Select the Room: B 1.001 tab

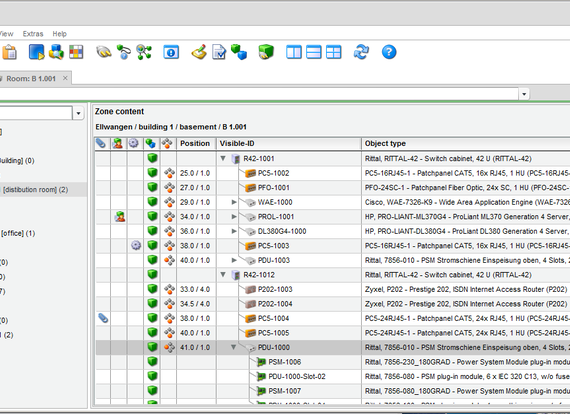[31, 79]
